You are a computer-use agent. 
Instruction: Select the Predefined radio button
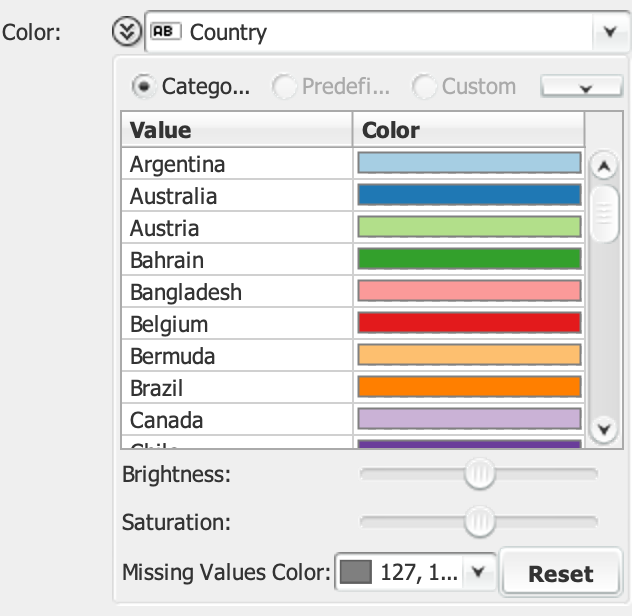click(x=284, y=87)
